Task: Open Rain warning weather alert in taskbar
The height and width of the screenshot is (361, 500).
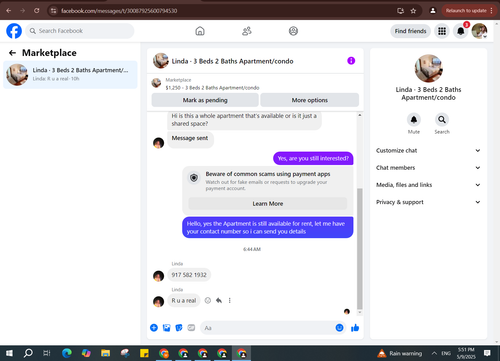Action: pos(400,353)
